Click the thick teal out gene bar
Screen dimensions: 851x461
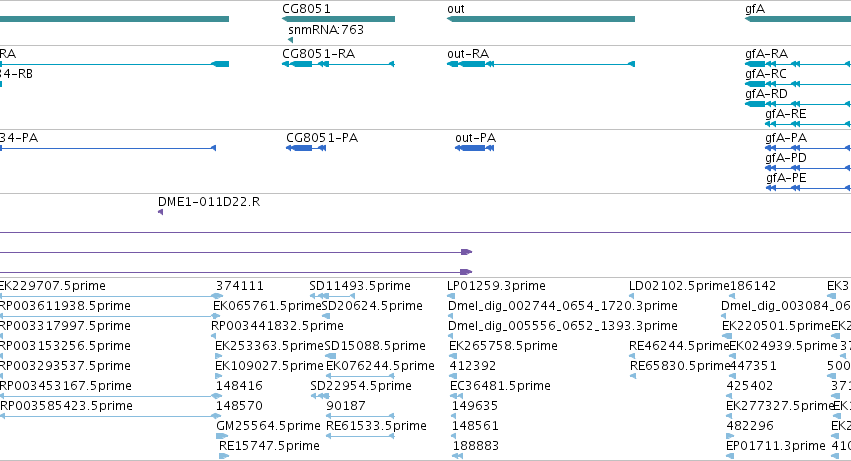point(541,19)
